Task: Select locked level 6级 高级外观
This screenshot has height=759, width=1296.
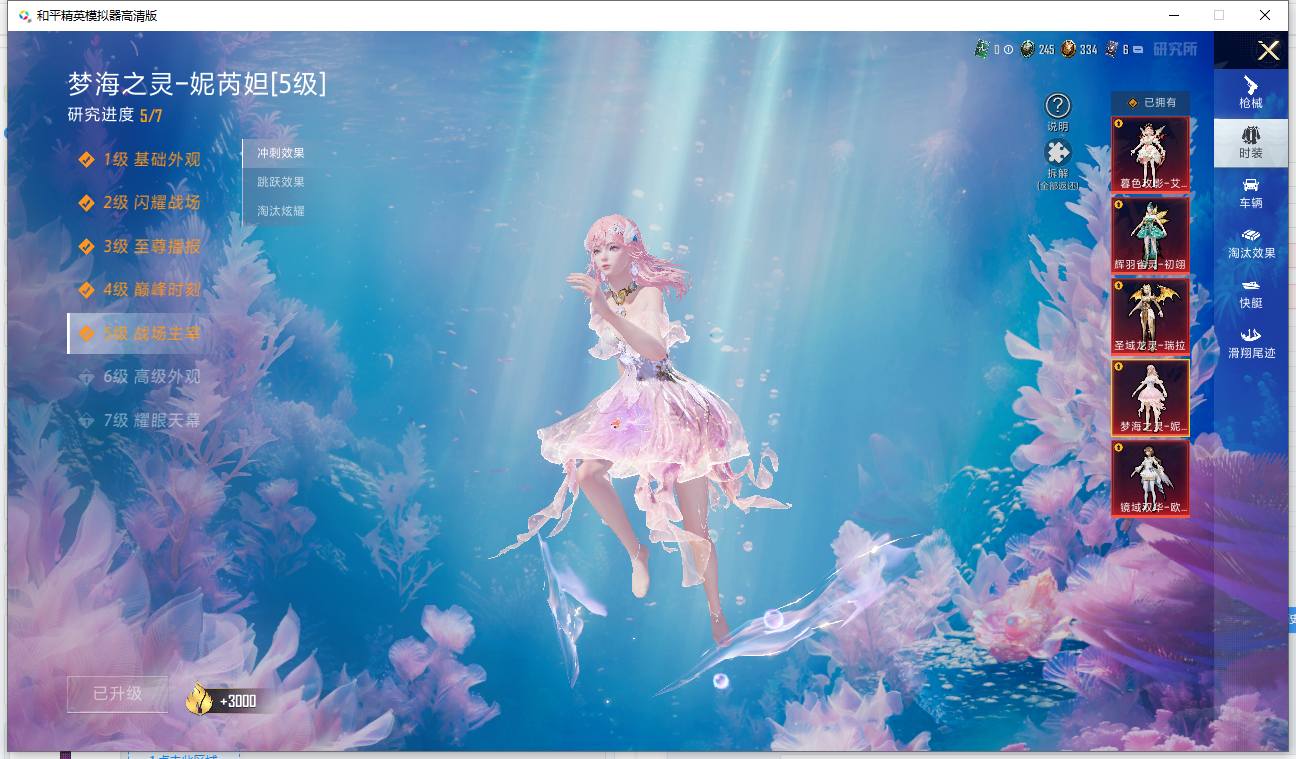Action: tap(140, 376)
